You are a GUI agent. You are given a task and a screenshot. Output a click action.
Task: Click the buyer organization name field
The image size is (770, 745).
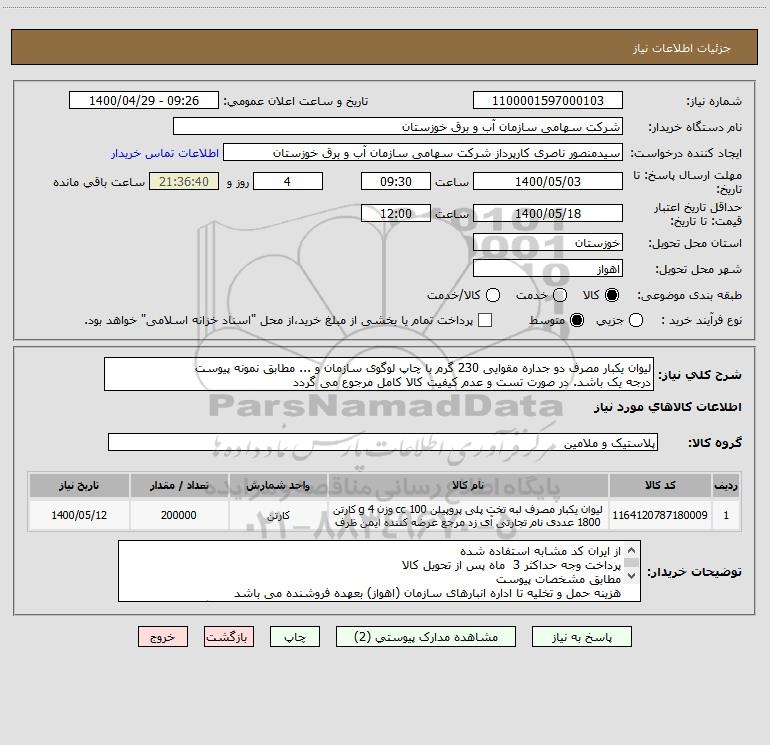(x=398, y=127)
